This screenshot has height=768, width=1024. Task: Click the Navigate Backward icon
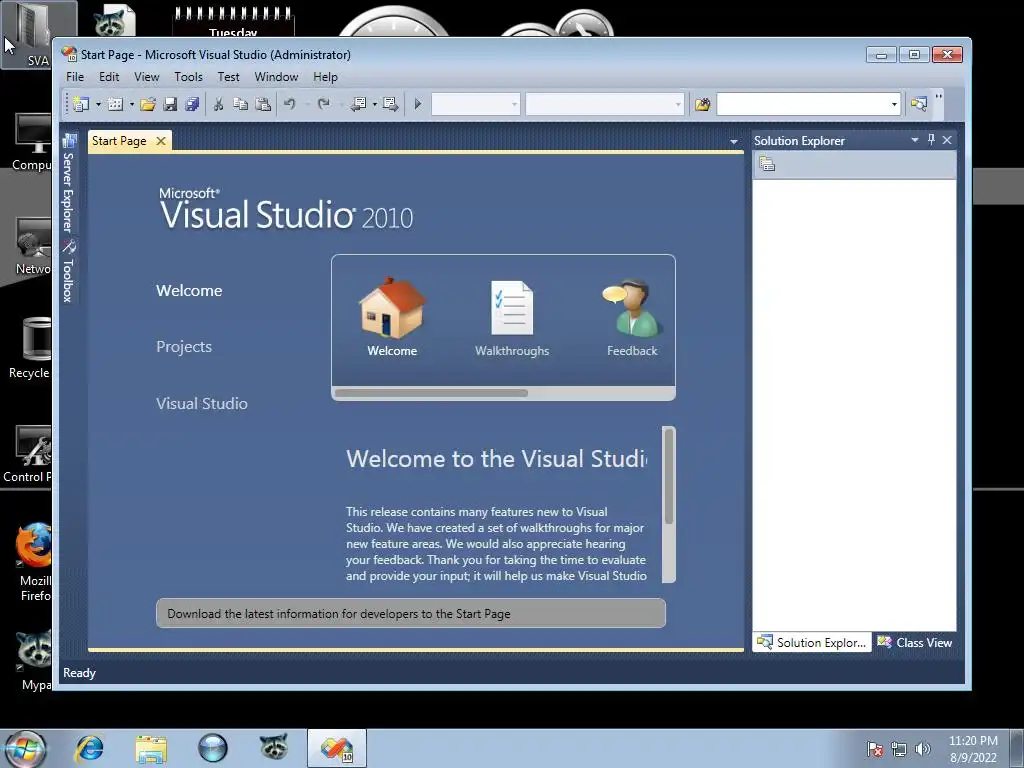pyautogui.click(x=358, y=104)
